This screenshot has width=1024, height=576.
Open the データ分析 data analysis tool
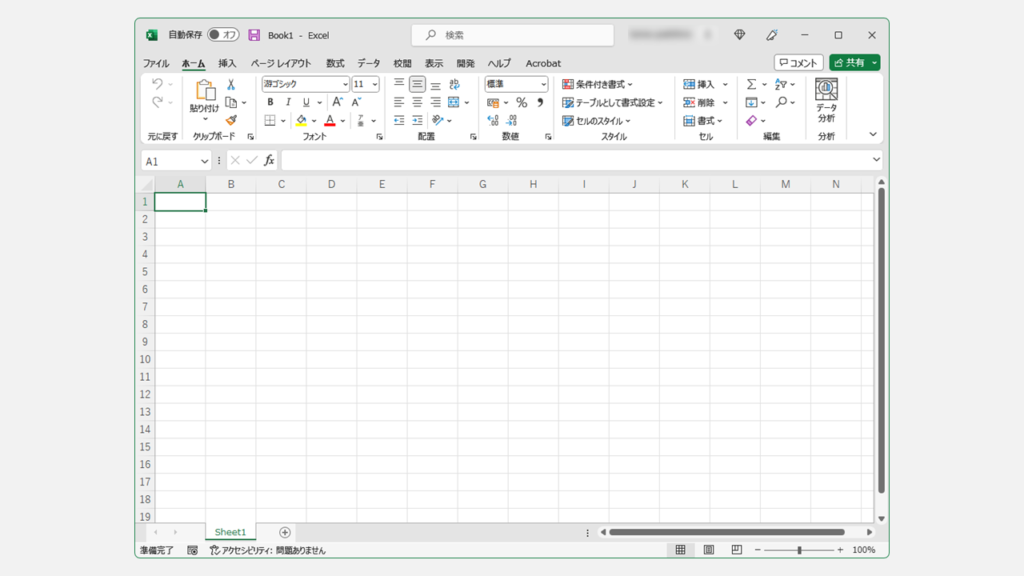click(826, 100)
